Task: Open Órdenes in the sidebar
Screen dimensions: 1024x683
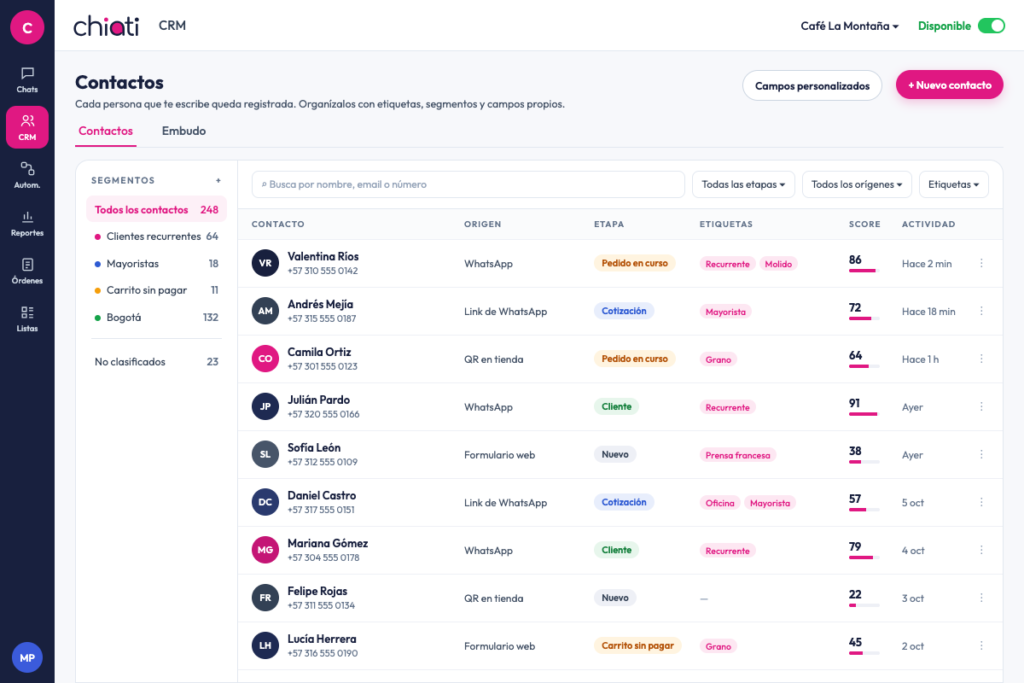Action: 27,270
